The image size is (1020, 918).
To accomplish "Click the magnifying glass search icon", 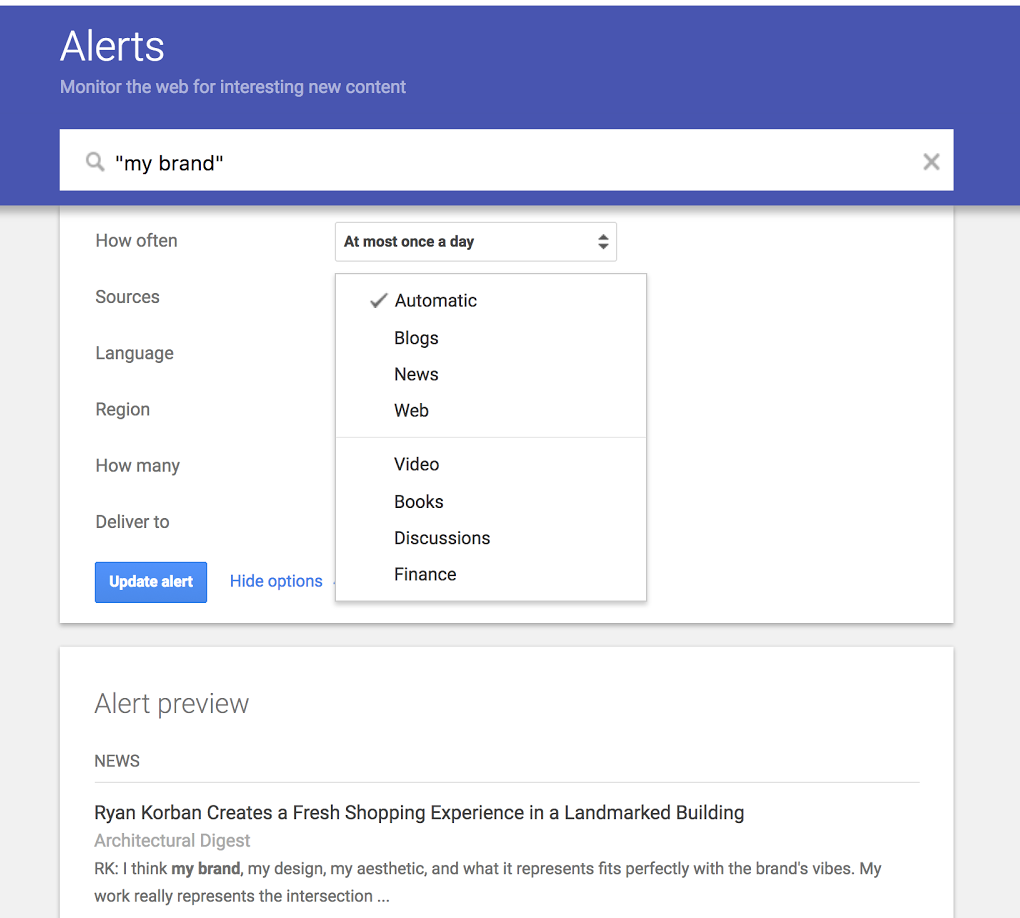I will (x=95, y=162).
